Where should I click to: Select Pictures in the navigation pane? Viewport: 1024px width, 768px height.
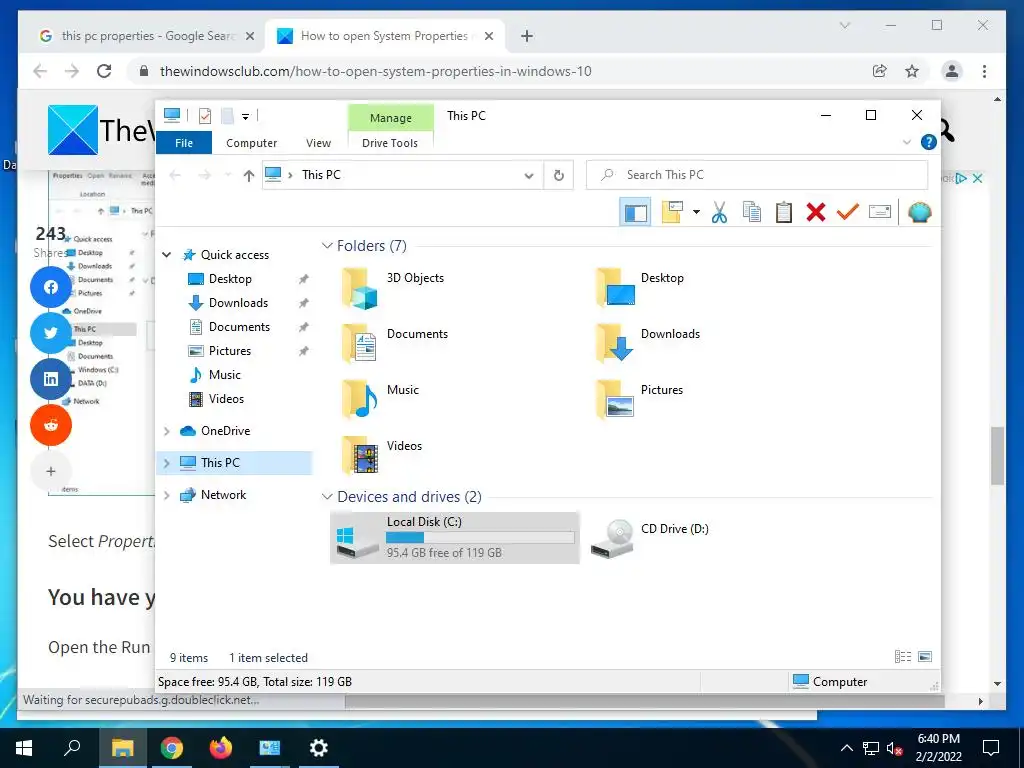[229, 351]
